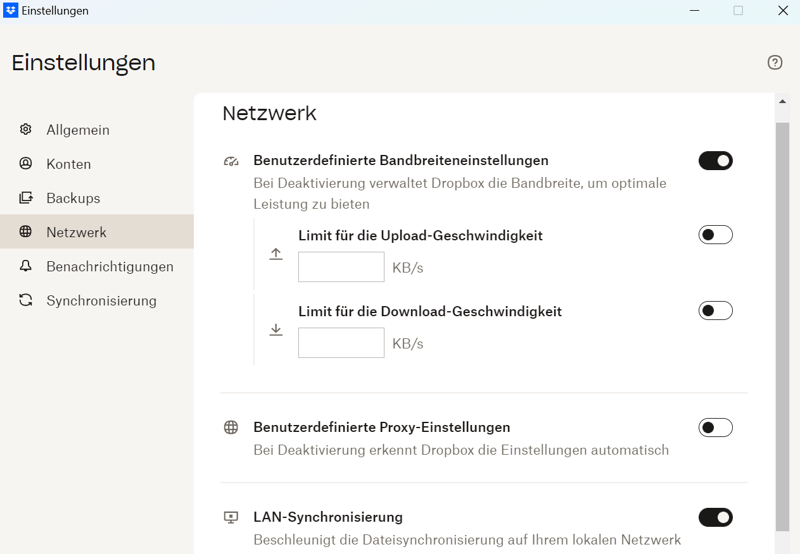
Task: Enable the download speed limit toggle
Action: (715, 311)
